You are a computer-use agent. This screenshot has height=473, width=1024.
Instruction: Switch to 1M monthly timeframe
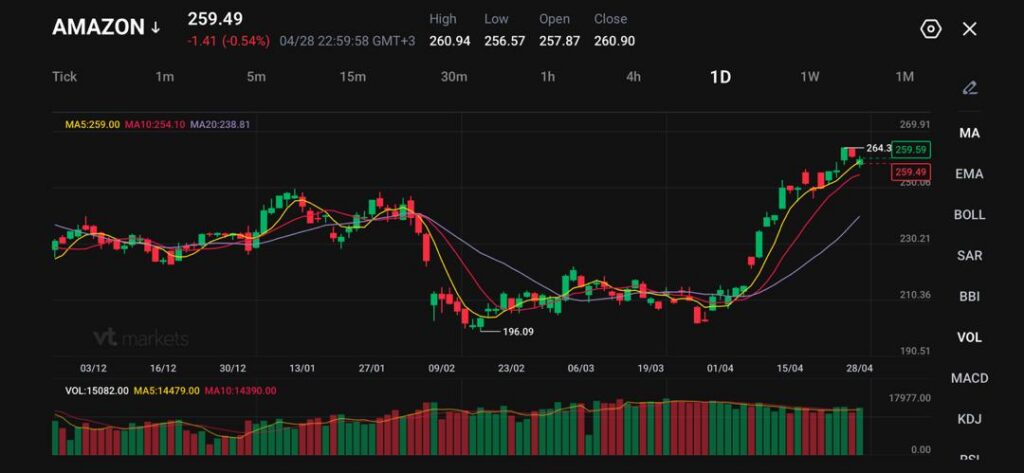(x=904, y=77)
